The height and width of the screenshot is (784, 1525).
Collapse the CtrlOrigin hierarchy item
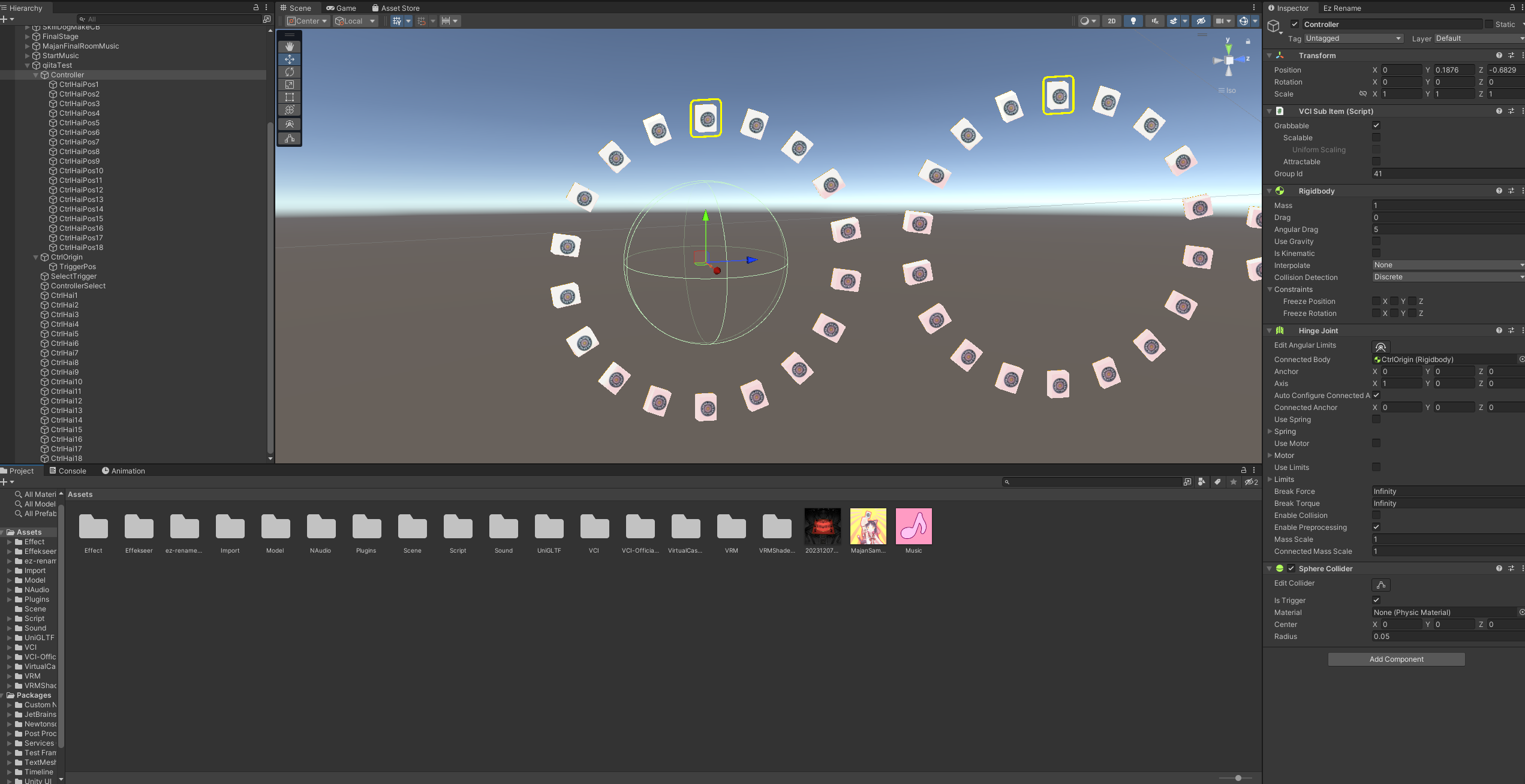(35, 257)
